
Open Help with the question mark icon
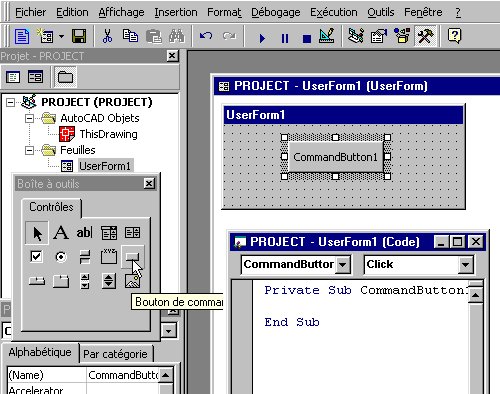(455, 36)
